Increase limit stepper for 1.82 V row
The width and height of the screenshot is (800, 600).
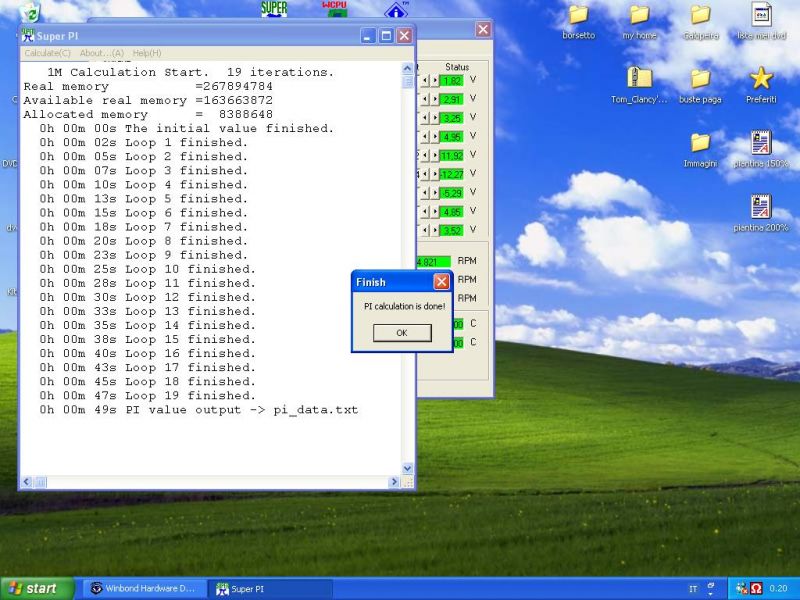point(435,81)
